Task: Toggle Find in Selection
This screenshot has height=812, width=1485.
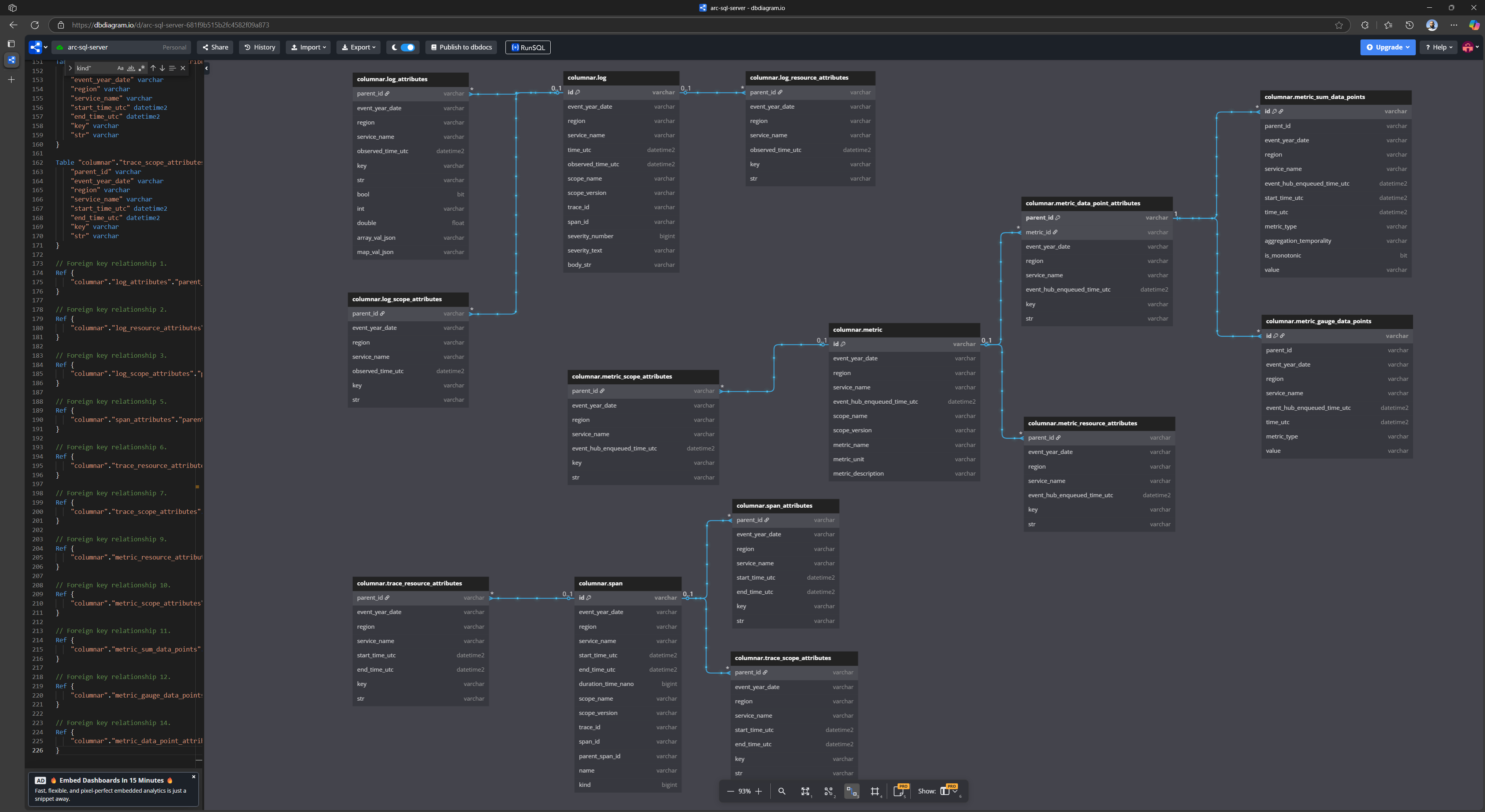Action: pyautogui.click(x=172, y=68)
